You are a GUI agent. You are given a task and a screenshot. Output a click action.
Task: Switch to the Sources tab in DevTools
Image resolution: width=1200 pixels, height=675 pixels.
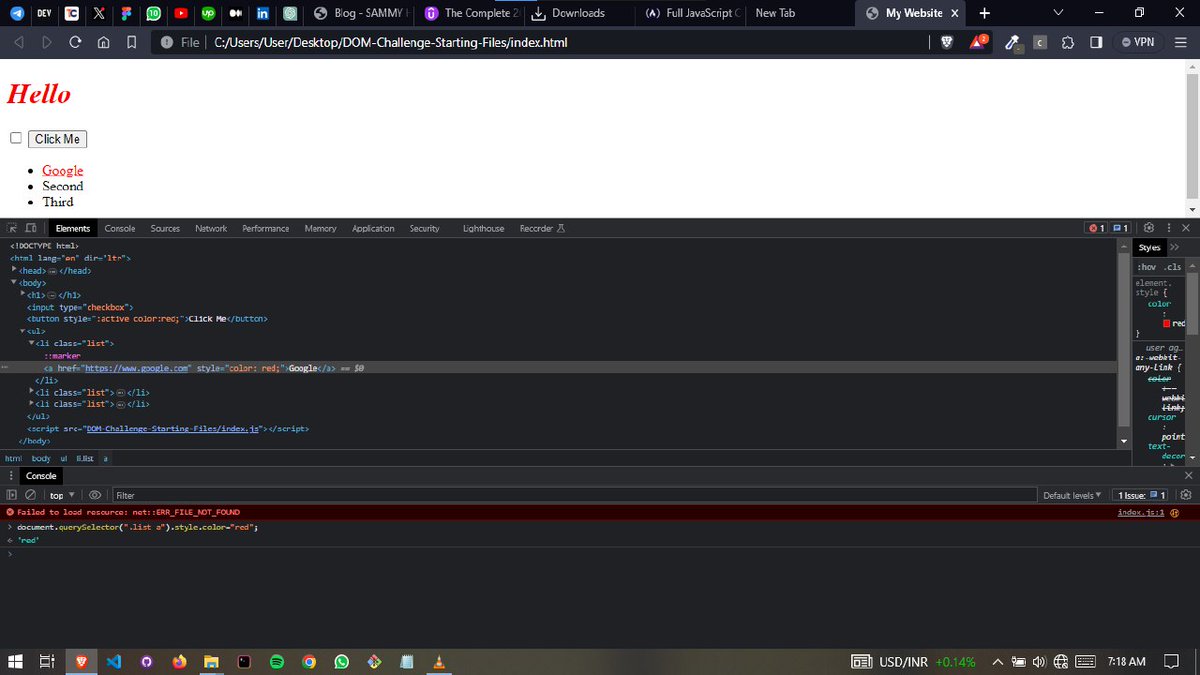(x=165, y=229)
